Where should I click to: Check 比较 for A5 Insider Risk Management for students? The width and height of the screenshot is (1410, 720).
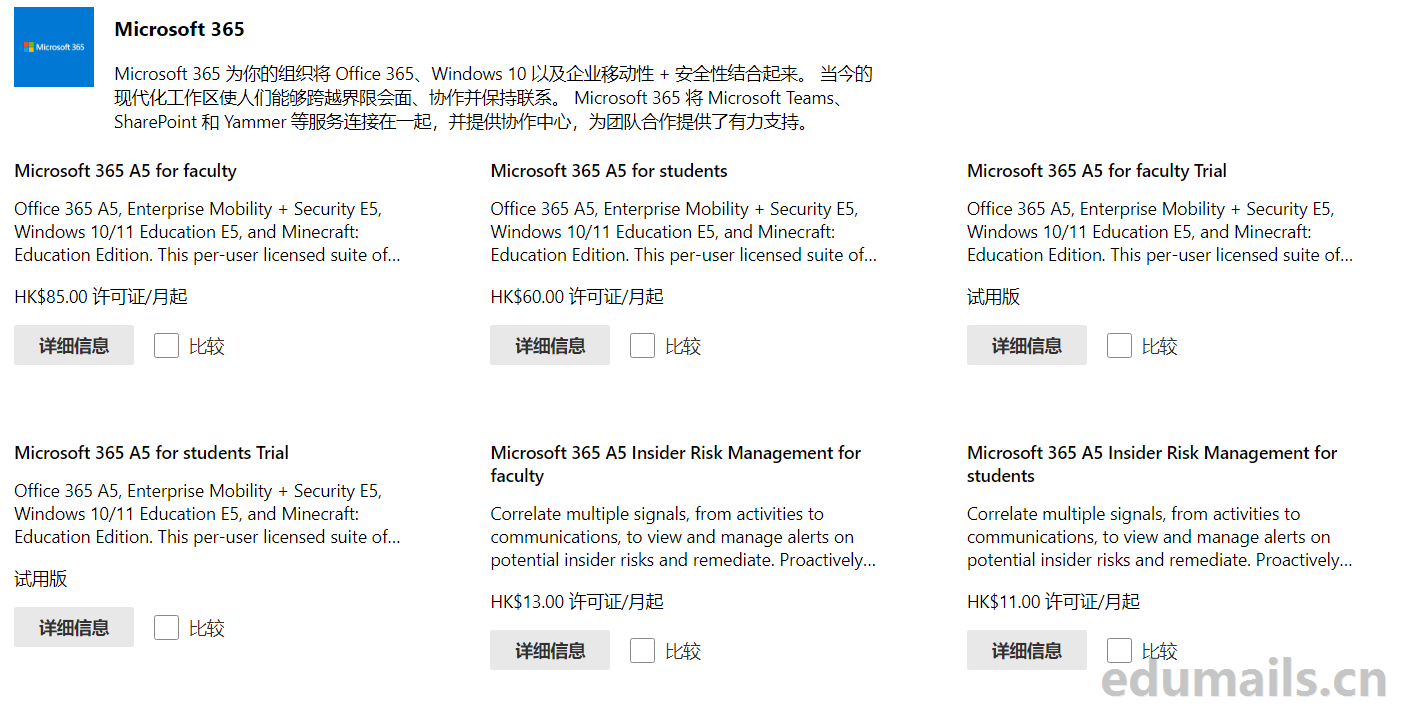click(x=1119, y=650)
